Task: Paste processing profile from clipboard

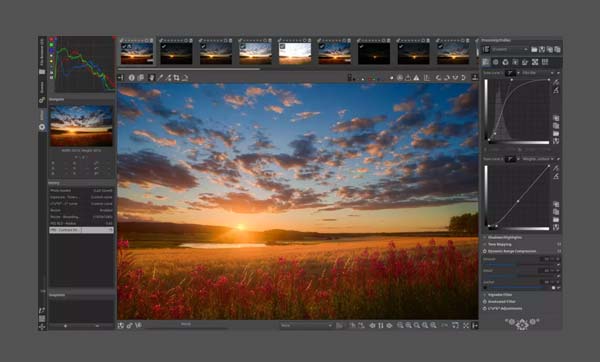Action: [557, 49]
